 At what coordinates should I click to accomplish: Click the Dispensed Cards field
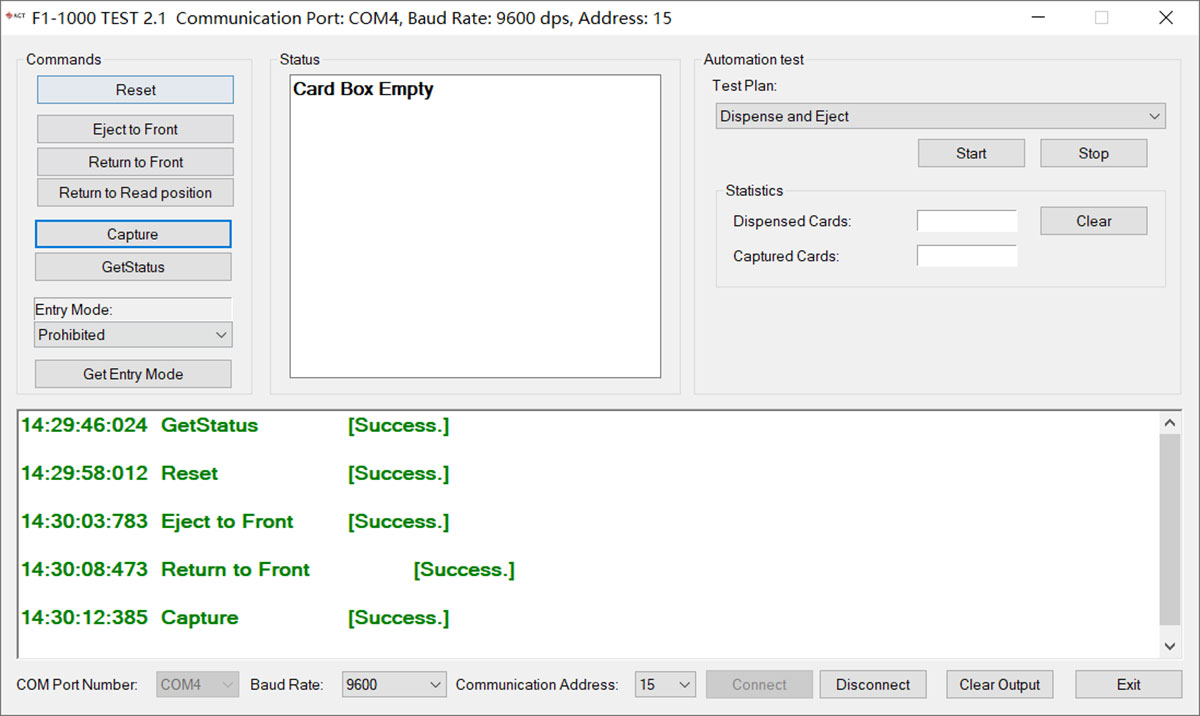966,221
